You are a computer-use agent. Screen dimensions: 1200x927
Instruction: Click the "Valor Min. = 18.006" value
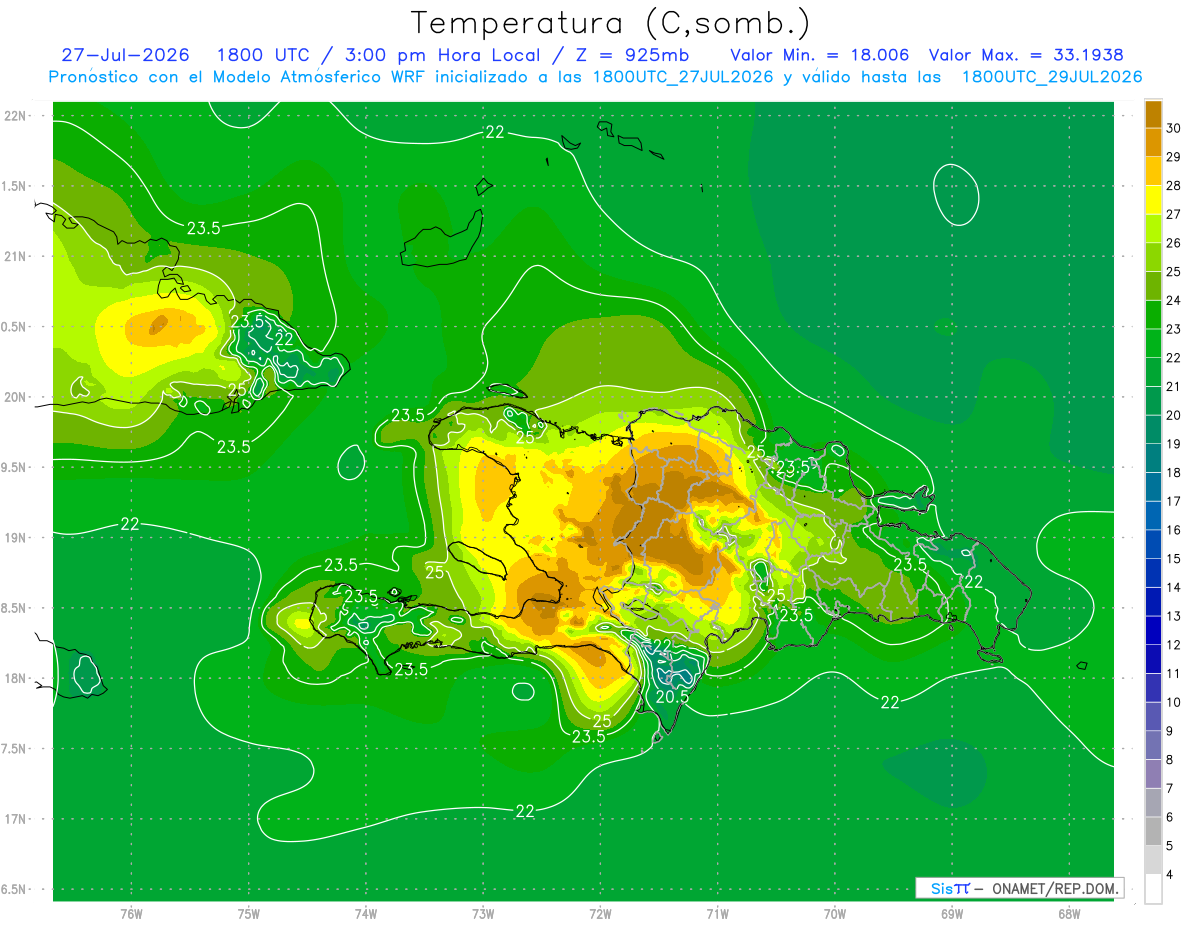click(x=820, y=56)
